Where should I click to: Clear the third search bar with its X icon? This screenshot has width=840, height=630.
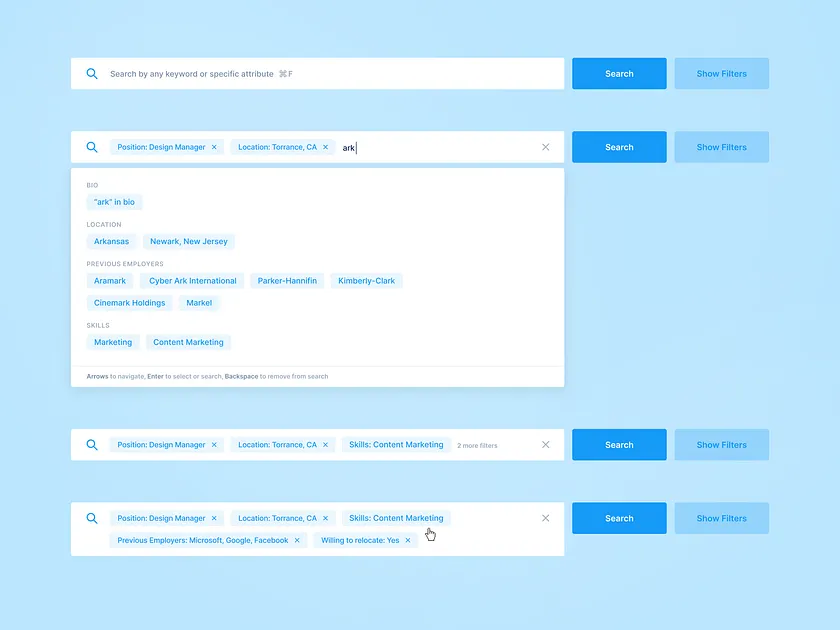point(545,445)
